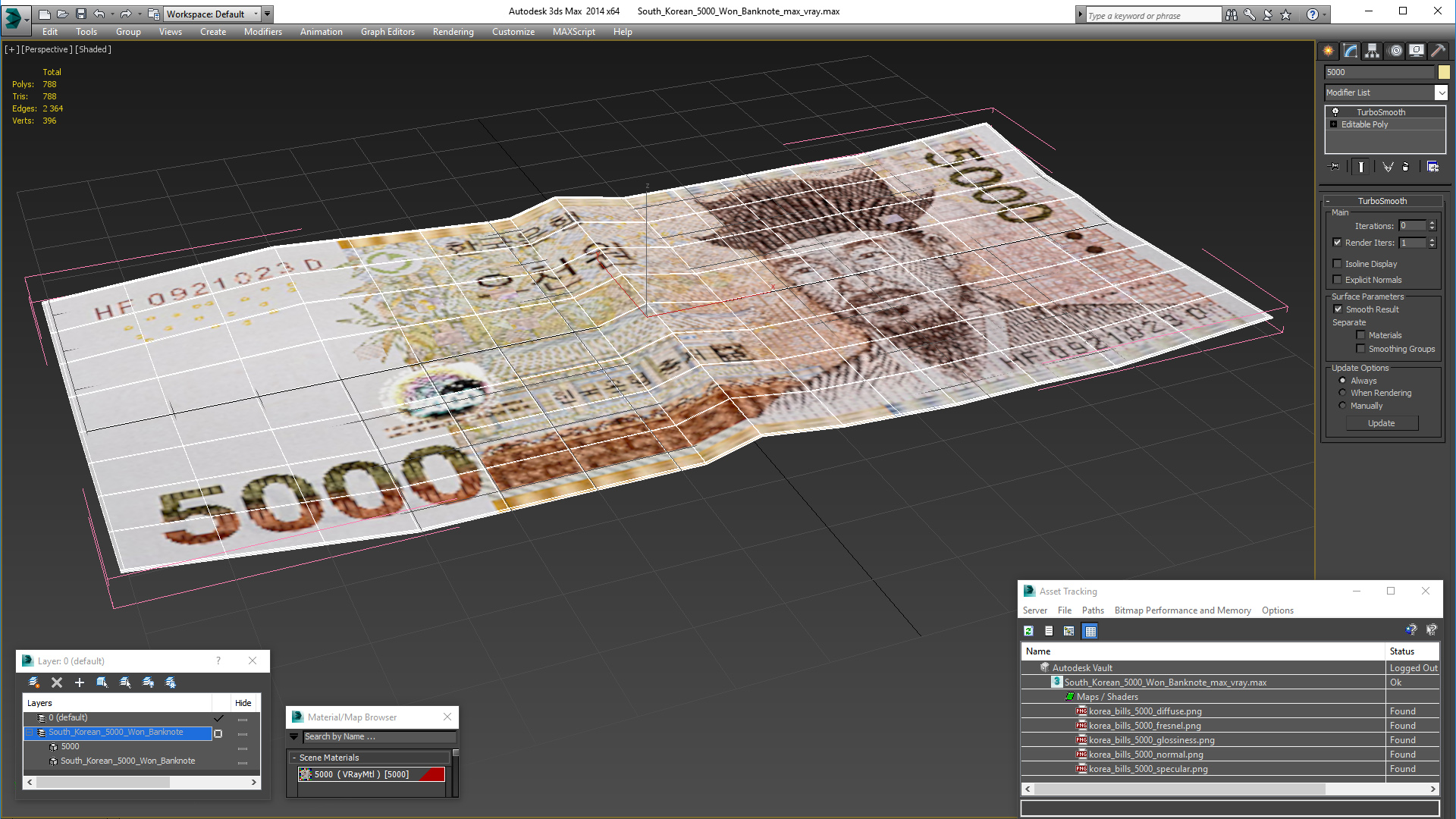
Task: Open Paths menu in Asset Tracking
Action: coord(1093,610)
